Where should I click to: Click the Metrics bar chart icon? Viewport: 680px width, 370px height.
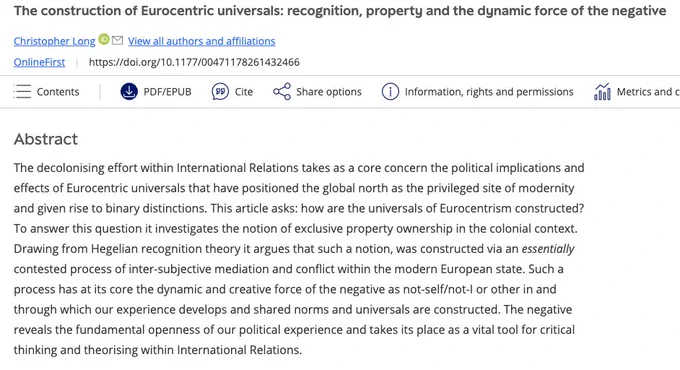pyautogui.click(x=602, y=92)
